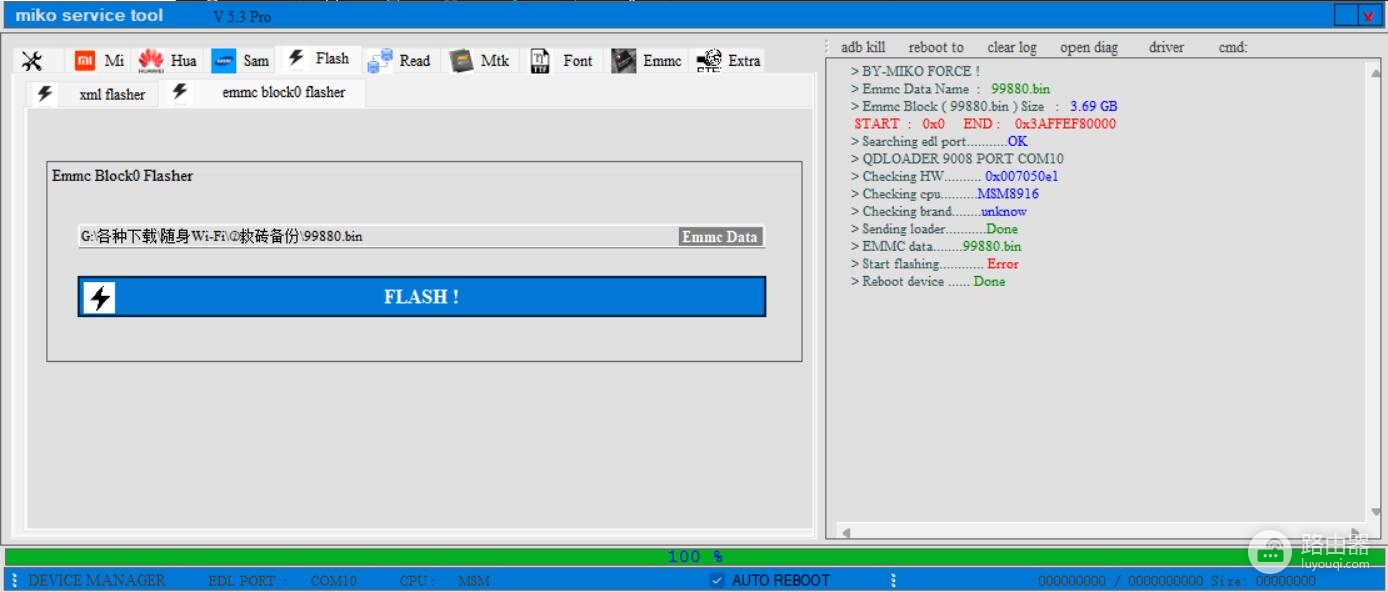Select the Huawei logo icon
1388x592 pixels.
click(x=151, y=61)
